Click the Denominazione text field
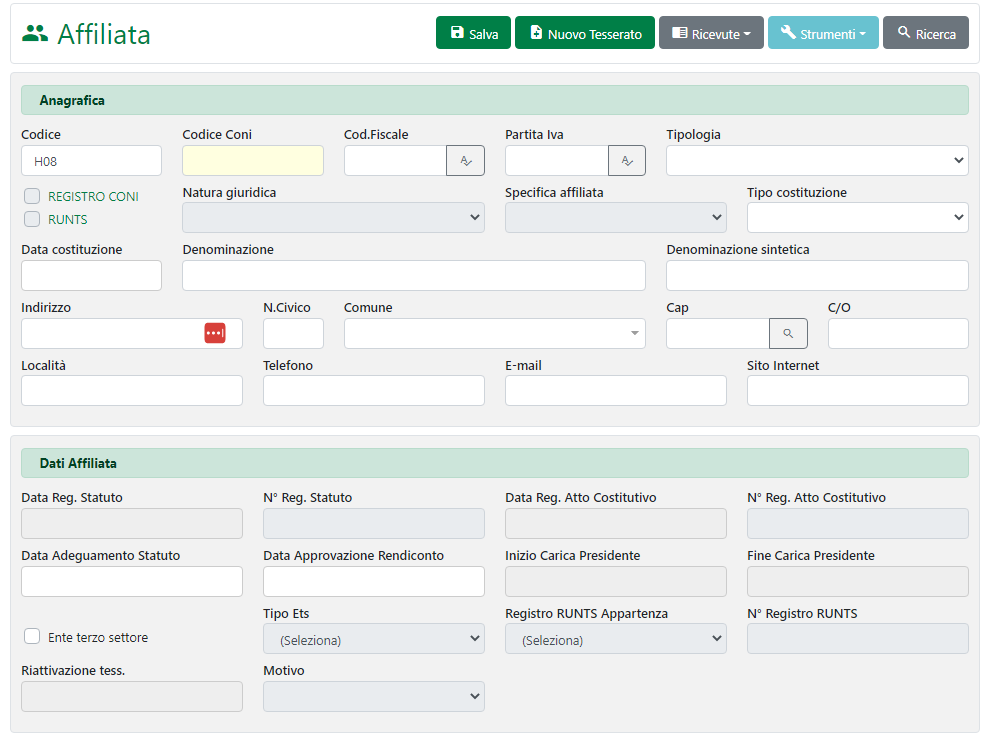 pos(414,276)
